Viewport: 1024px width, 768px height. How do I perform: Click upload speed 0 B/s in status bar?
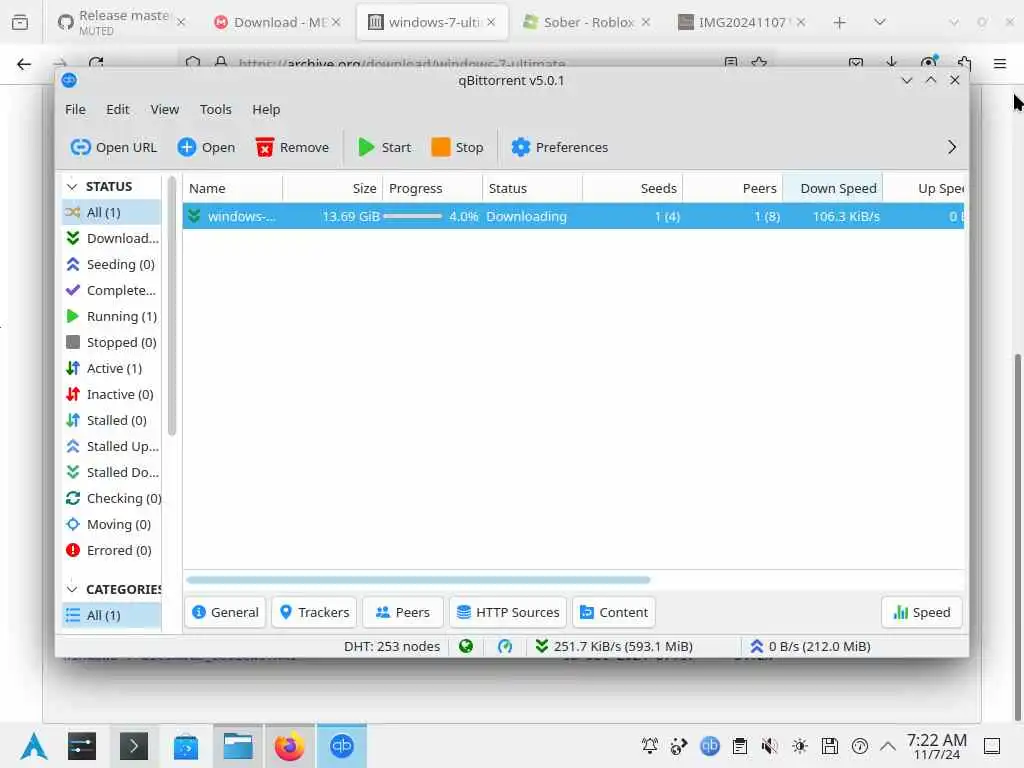click(x=810, y=647)
